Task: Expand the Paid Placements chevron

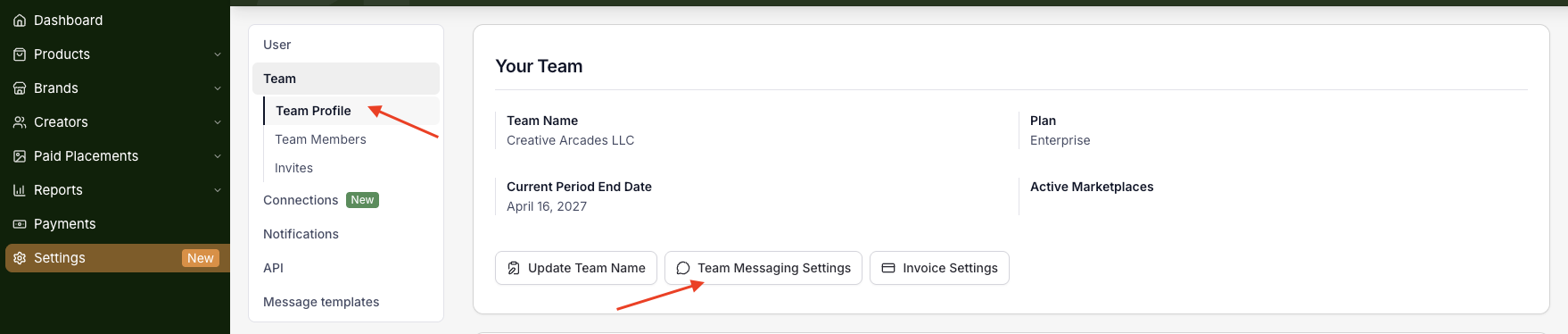Action: tap(218, 156)
